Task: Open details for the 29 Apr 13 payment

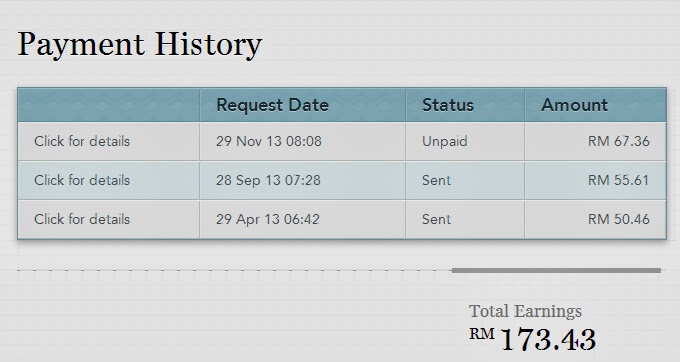Action: tap(82, 219)
